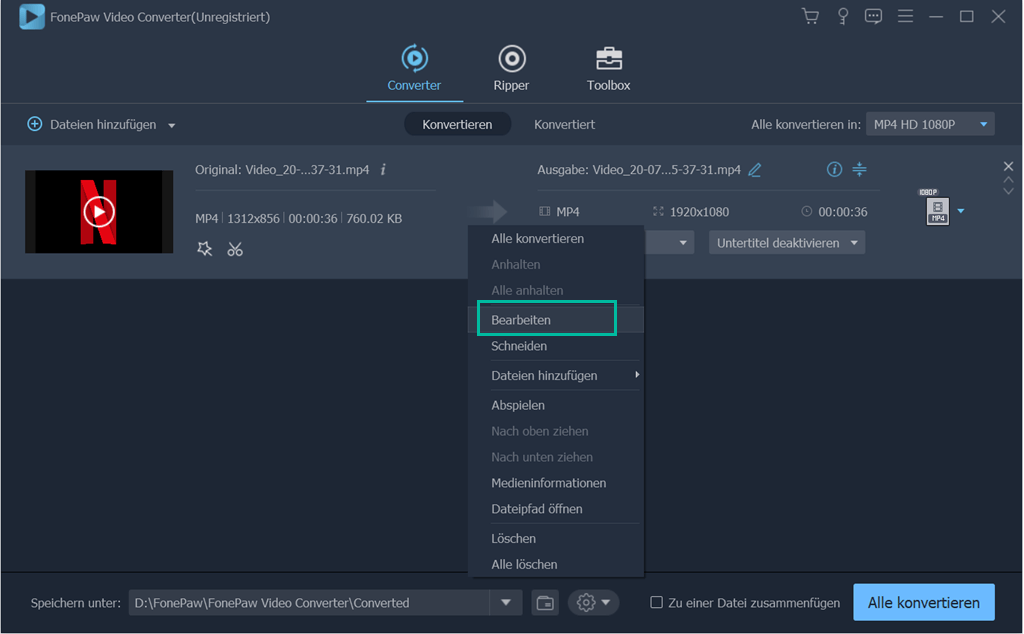Image resolution: width=1024 pixels, height=634 pixels.
Task: Open the feedback chat icon
Action: (x=873, y=16)
